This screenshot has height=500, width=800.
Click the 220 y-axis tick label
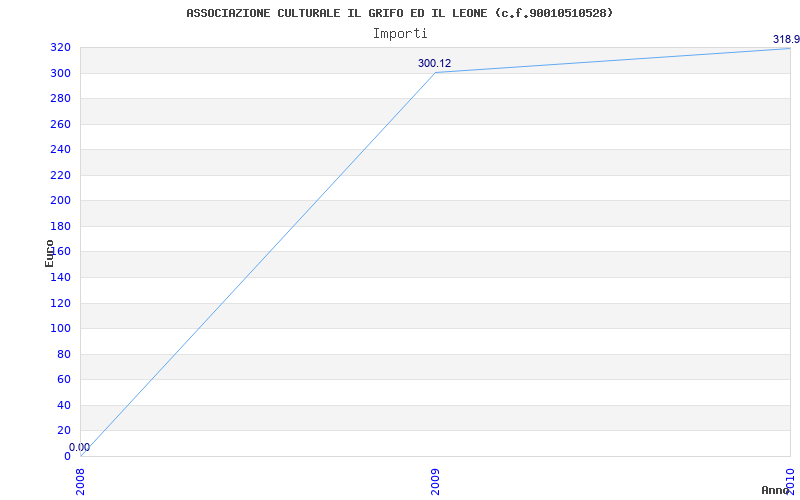tap(60, 175)
